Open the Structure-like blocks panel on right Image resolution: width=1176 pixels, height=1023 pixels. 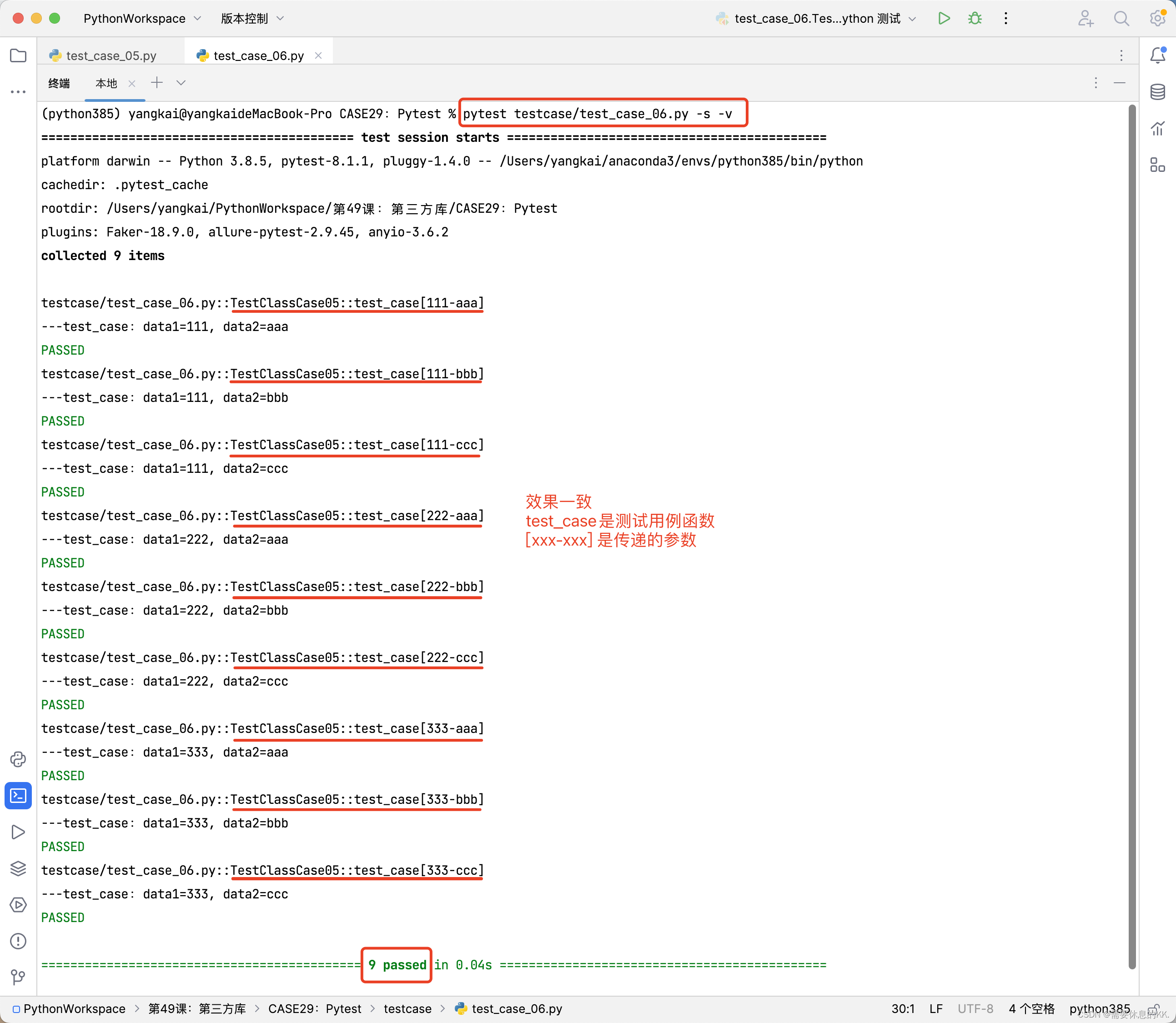coord(1158,165)
